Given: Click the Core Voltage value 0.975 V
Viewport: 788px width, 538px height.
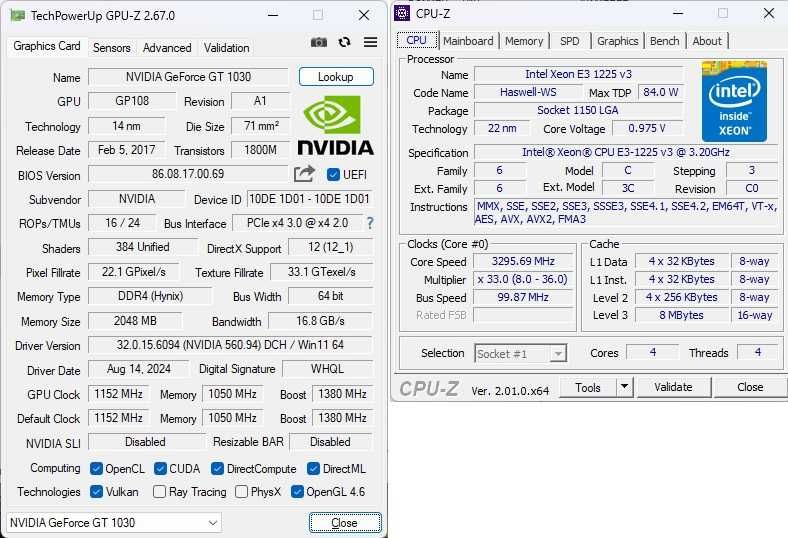Looking at the screenshot, I should pos(647,129).
